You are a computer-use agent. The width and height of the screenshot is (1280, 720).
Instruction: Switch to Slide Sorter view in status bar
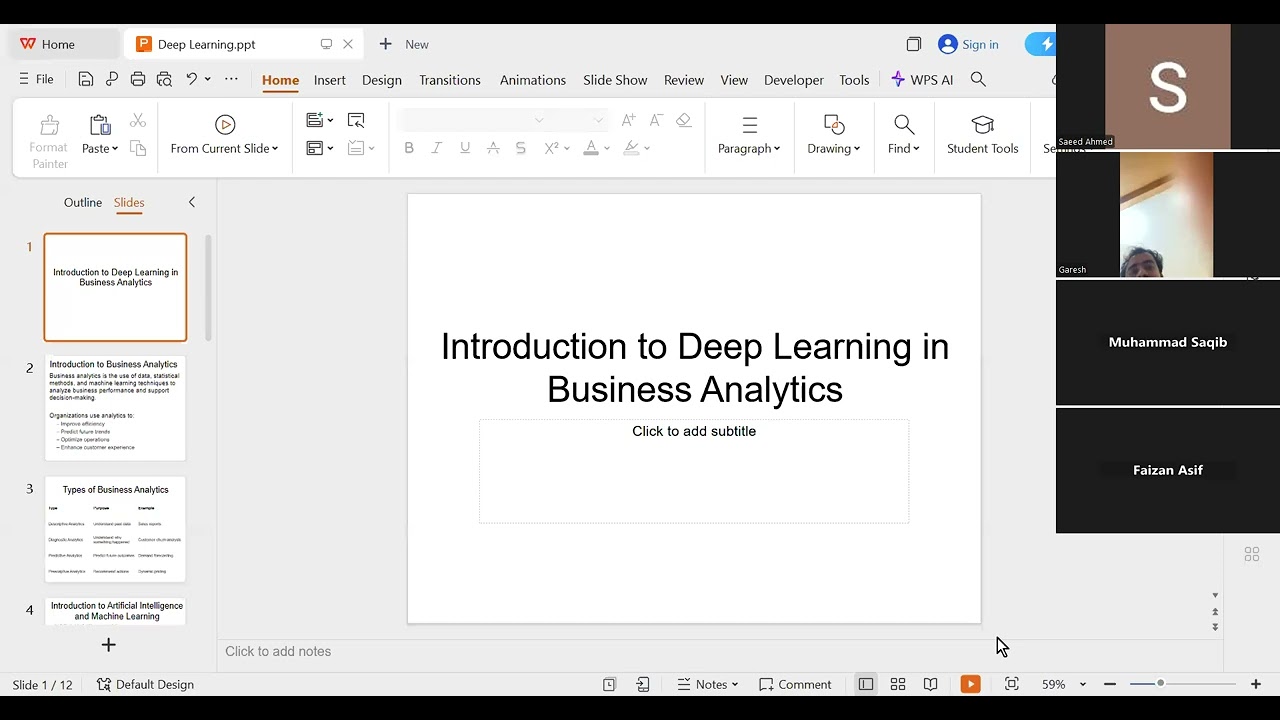(898, 684)
